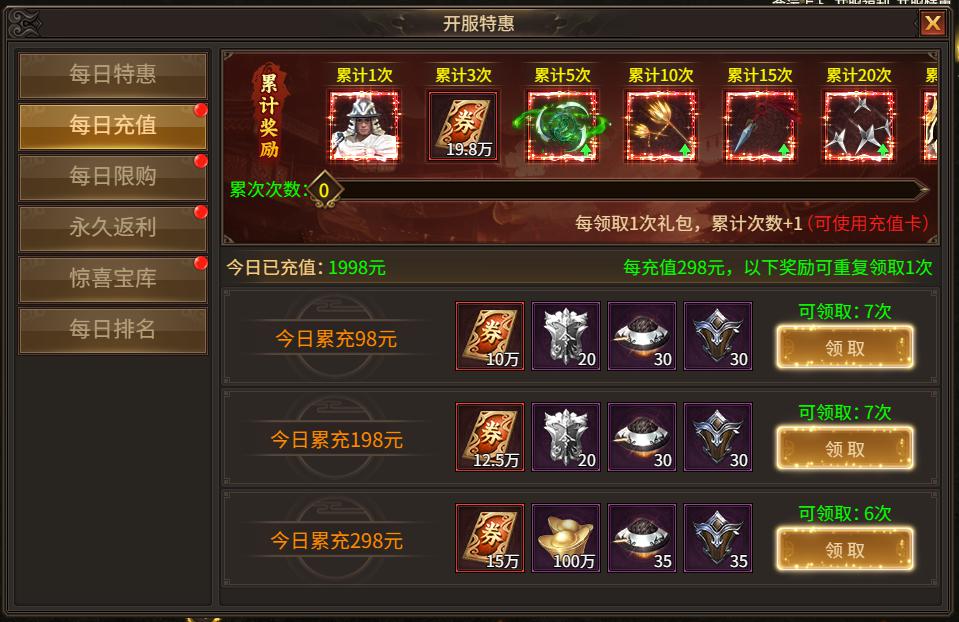Select the golden trident 累计10次 reward
The image size is (959, 622).
661,126
